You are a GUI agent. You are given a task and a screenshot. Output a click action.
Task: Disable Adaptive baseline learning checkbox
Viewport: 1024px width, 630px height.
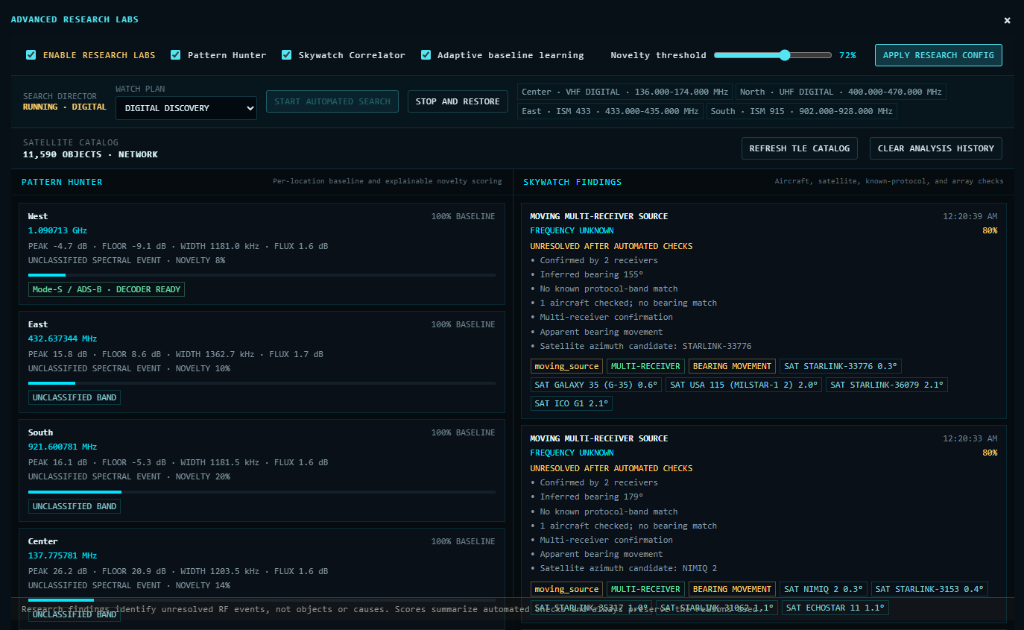[426, 55]
